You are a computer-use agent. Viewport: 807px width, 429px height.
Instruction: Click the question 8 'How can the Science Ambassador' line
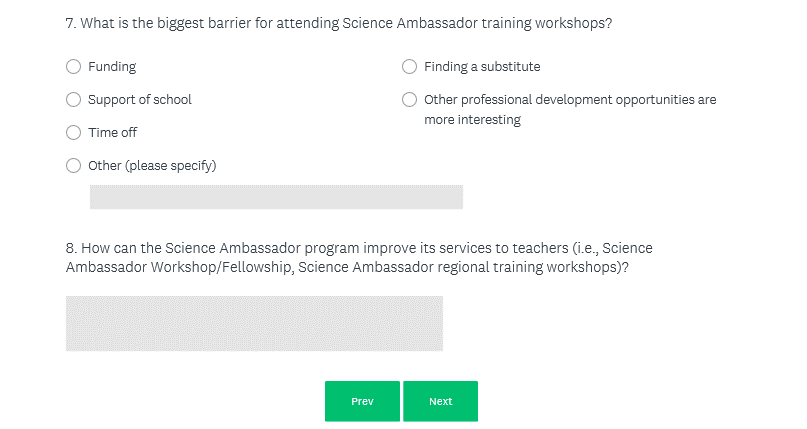pos(358,248)
